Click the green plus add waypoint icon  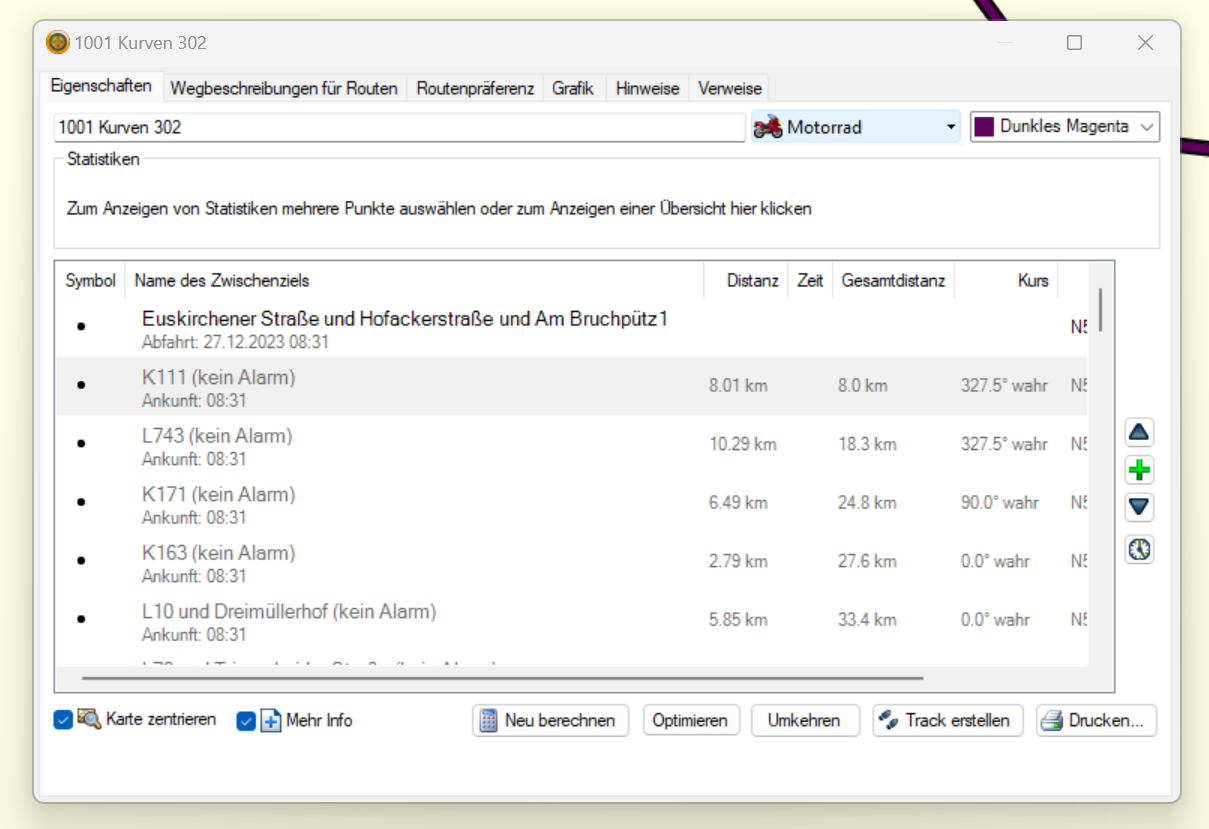click(1139, 470)
